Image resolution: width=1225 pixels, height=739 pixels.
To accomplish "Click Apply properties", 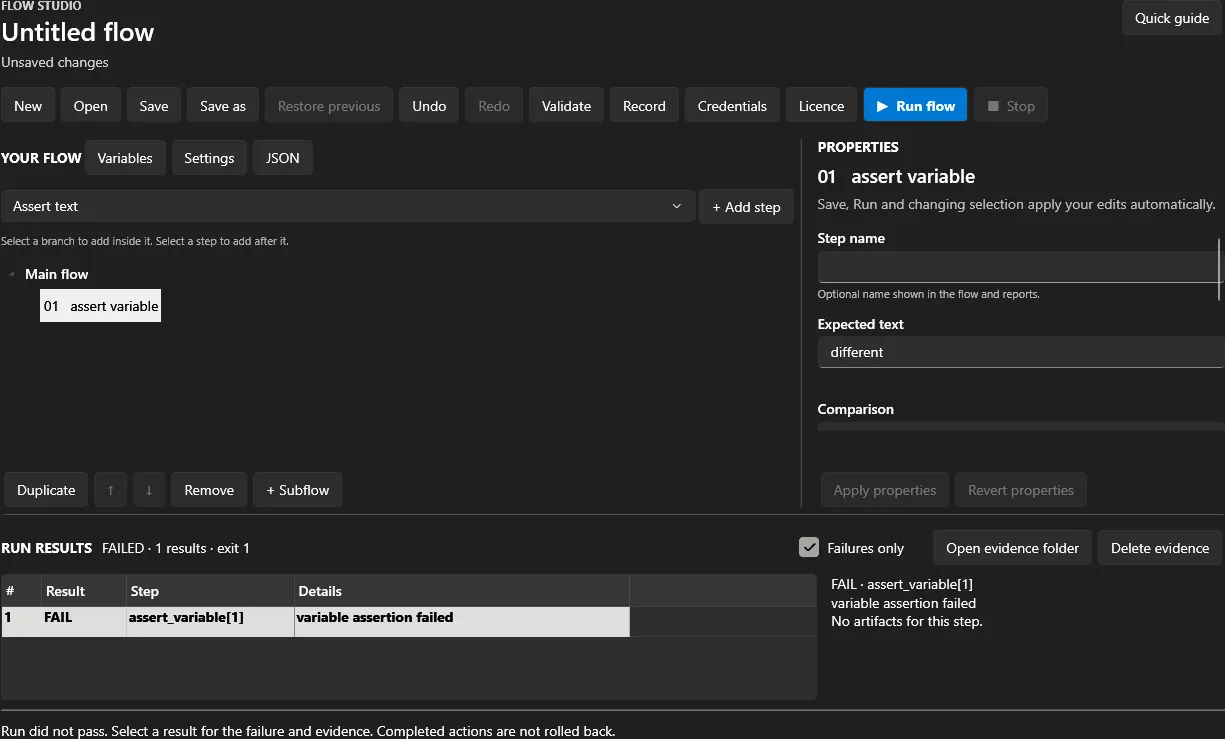I will (x=885, y=490).
